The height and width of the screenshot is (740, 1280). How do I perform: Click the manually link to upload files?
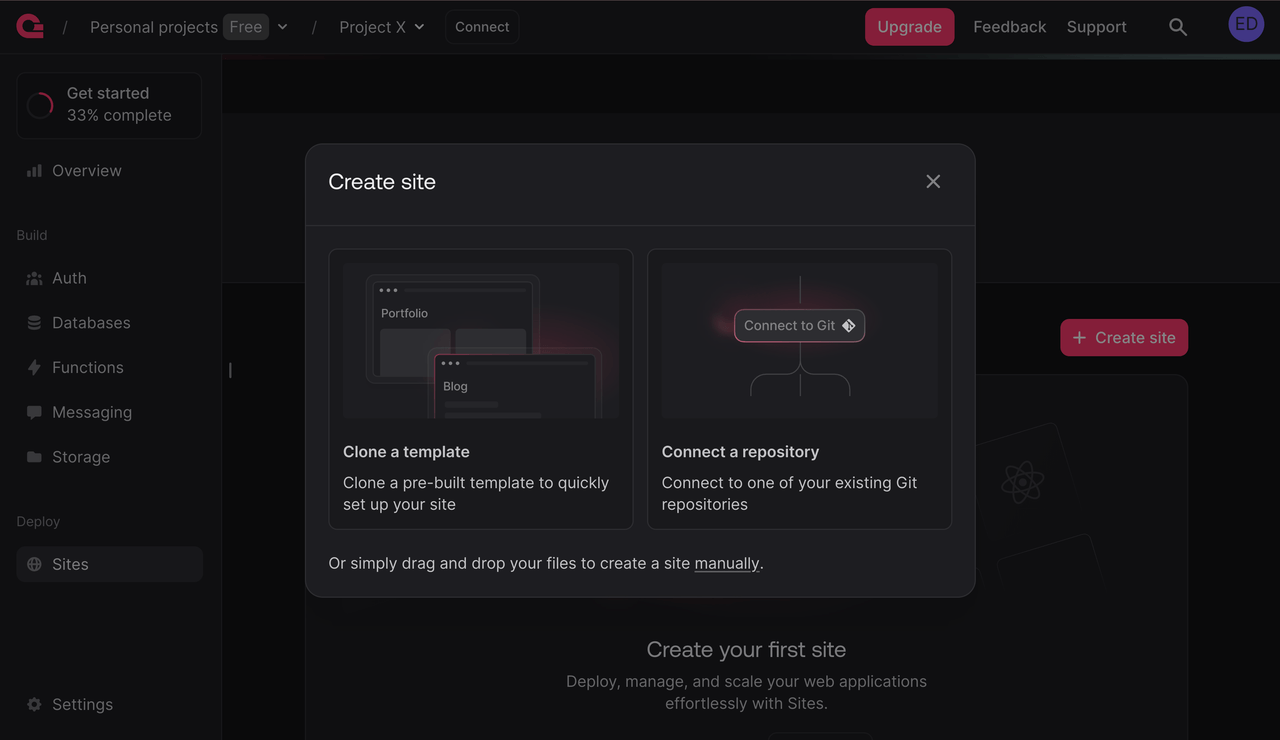(x=727, y=563)
